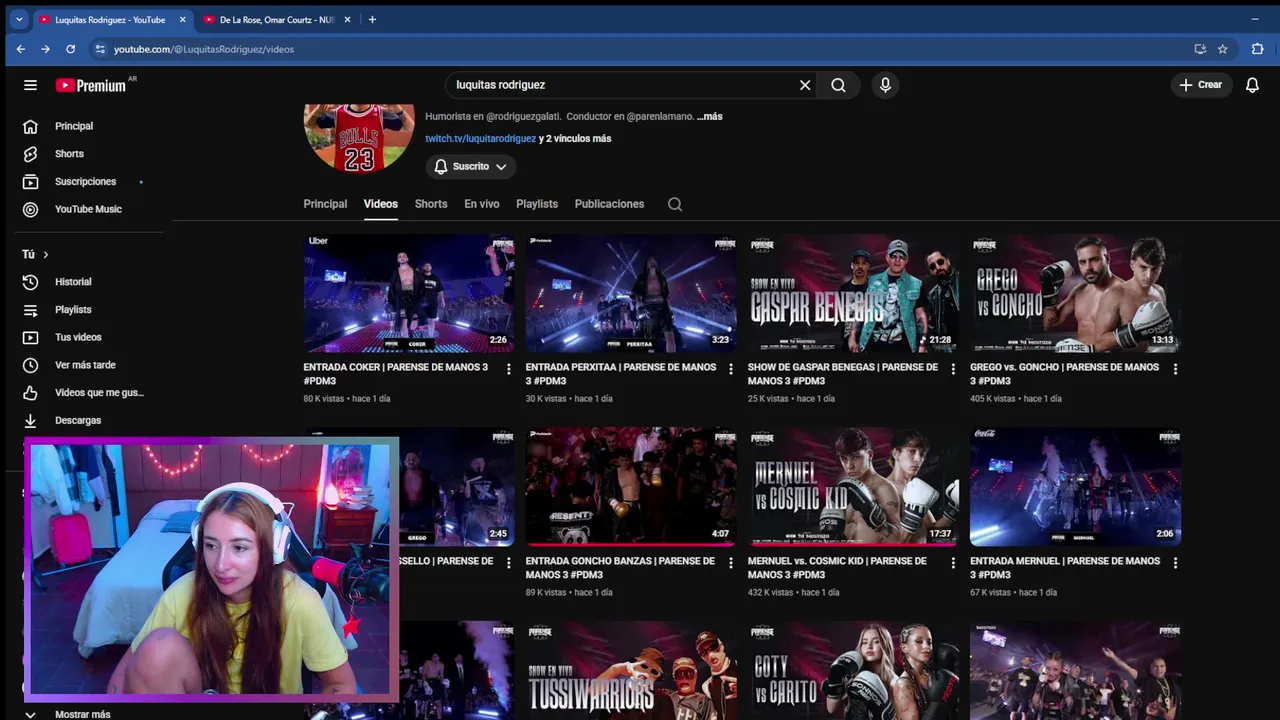Play the ENTRADA MERNUEL thumbnail
The width and height of the screenshot is (1280, 720).
tap(1075, 487)
